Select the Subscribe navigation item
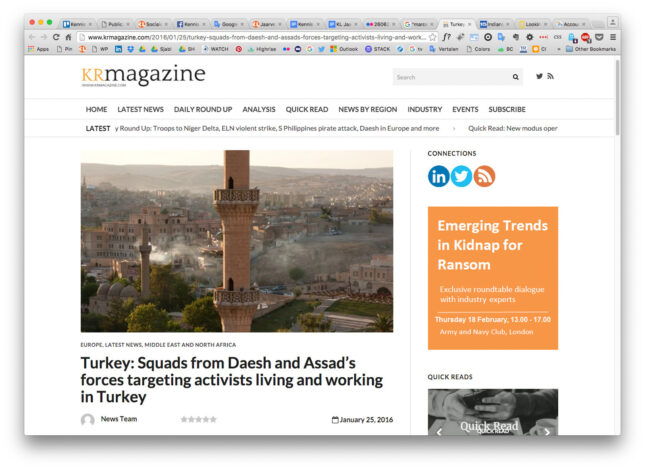The image size is (645, 470). tap(507, 109)
